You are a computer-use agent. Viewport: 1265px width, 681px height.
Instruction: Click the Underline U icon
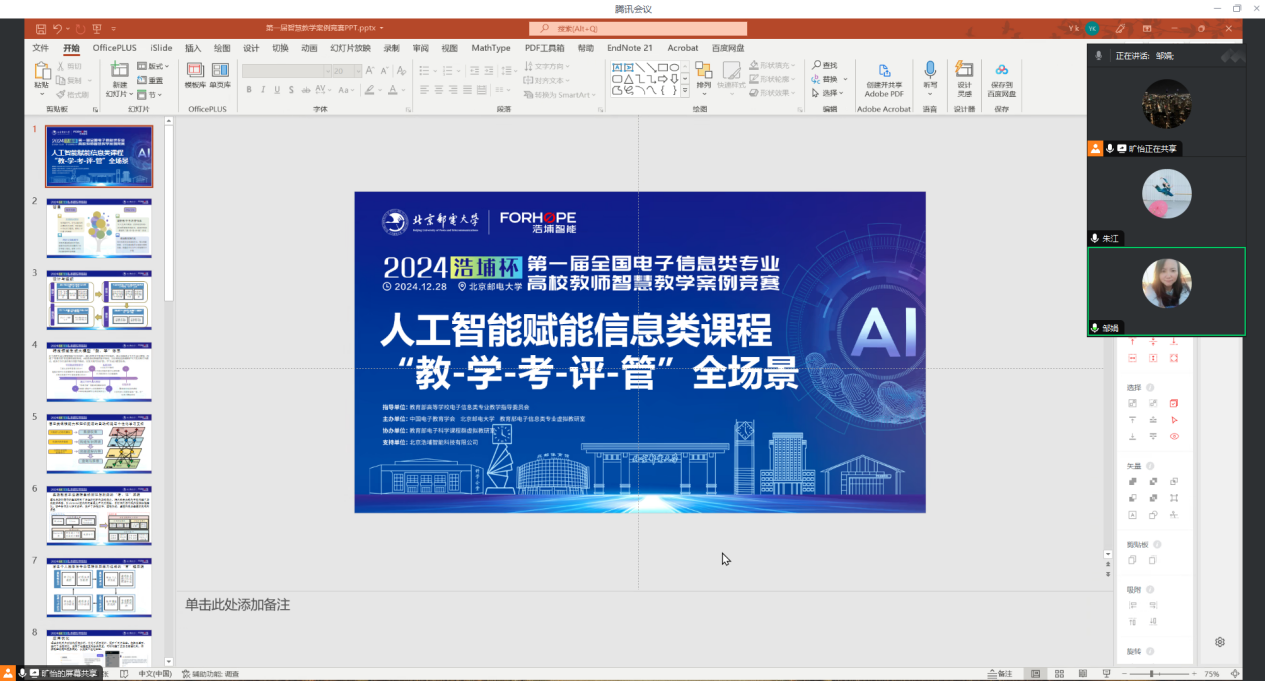pyautogui.click(x=277, y=89)
